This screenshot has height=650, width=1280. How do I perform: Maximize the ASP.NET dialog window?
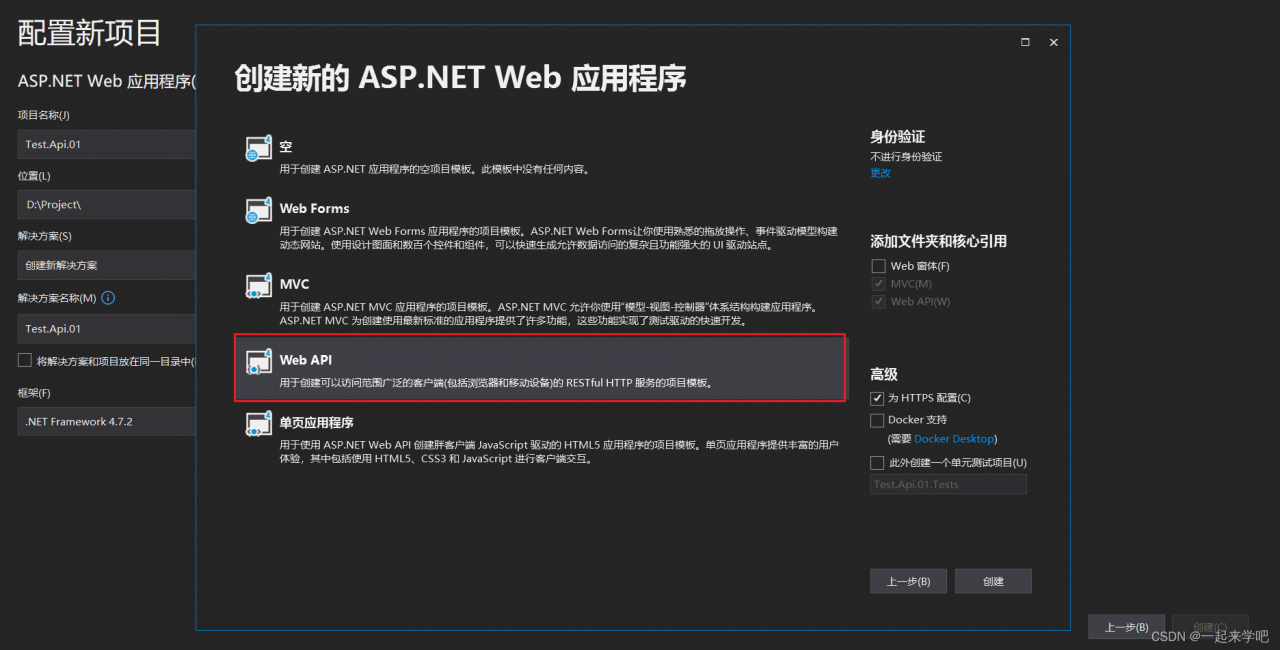pyautogui.click(x=1025, y=42)
